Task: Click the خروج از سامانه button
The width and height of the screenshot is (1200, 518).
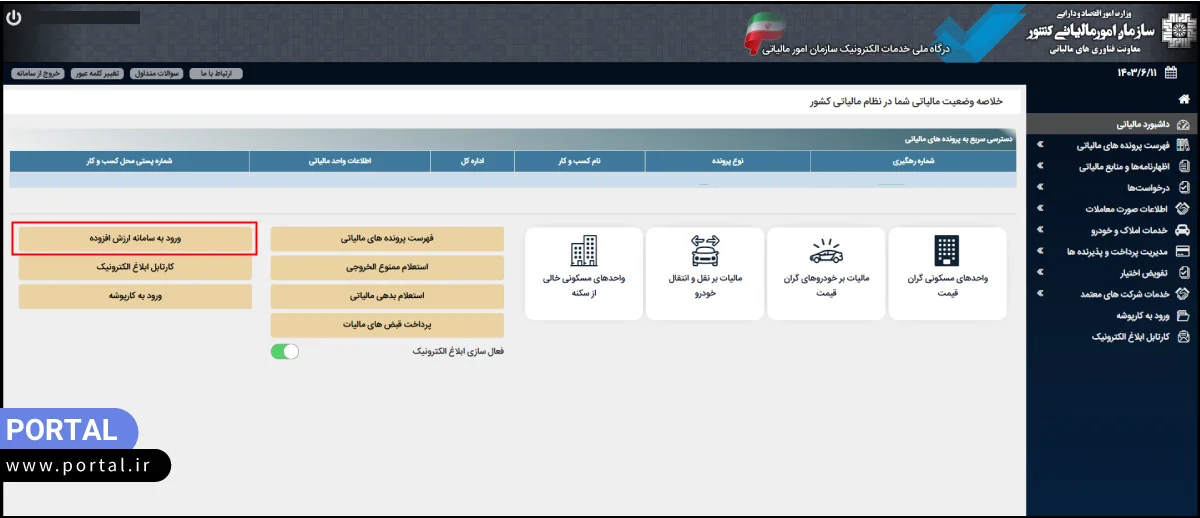Action: tap(37, 73)
